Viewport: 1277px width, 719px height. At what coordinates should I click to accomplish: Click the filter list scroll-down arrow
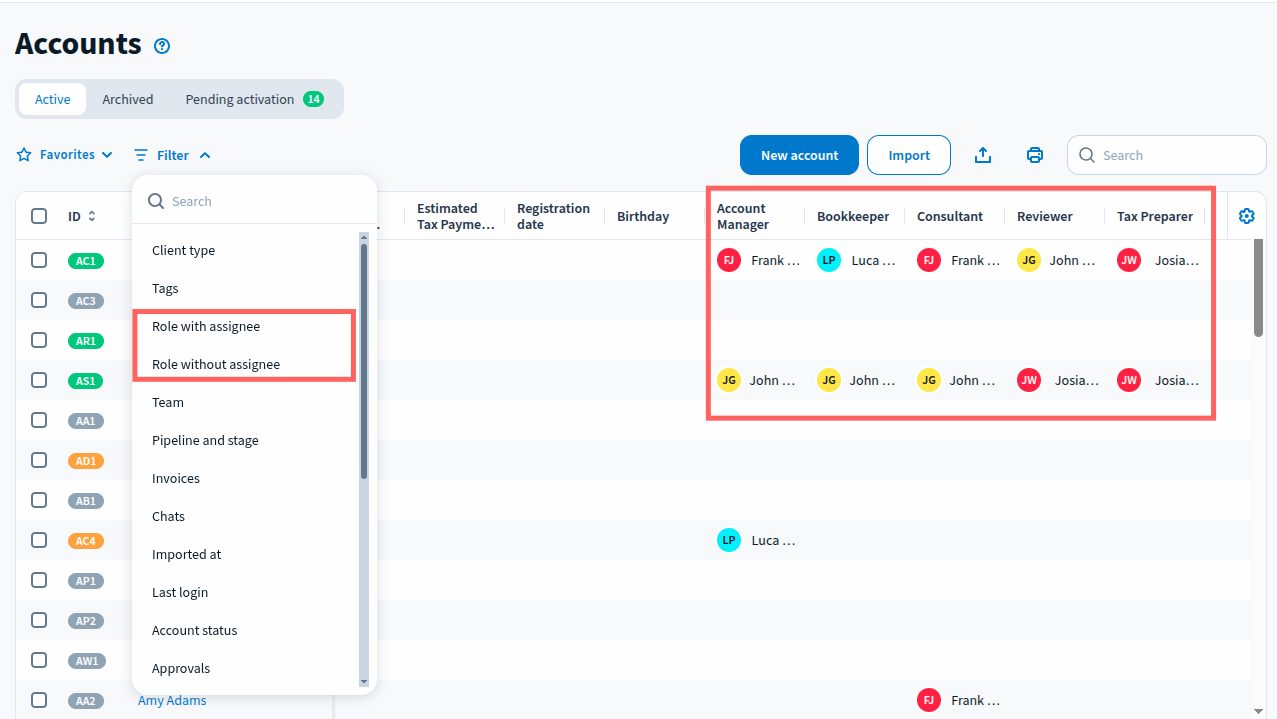pos(363,681)
